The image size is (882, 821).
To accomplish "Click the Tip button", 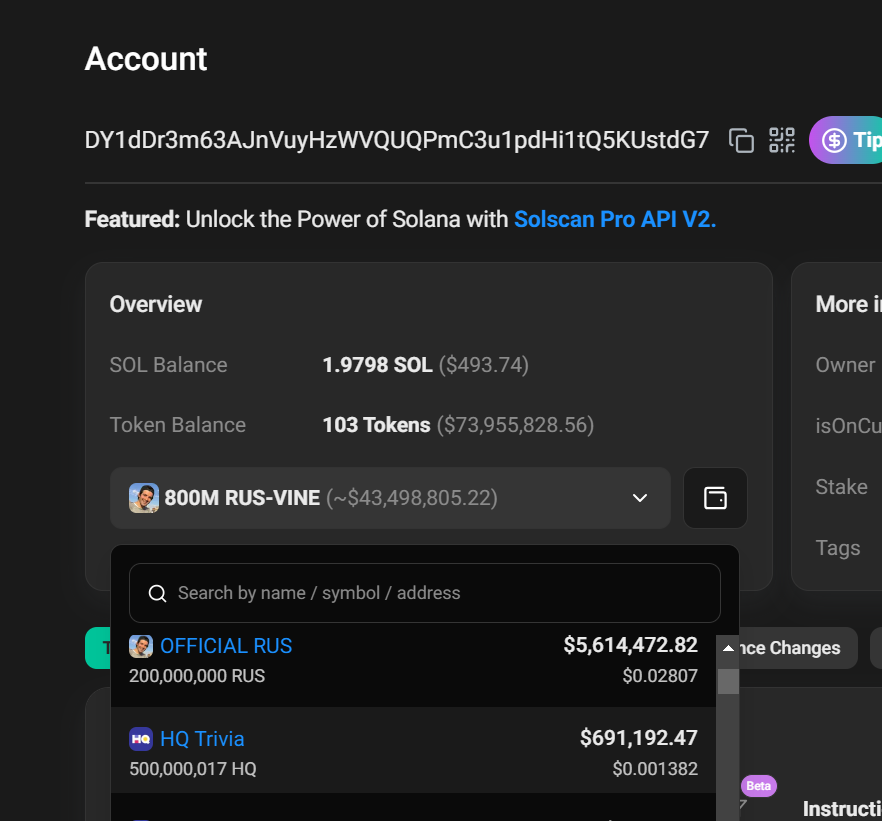I will [846, 140].
